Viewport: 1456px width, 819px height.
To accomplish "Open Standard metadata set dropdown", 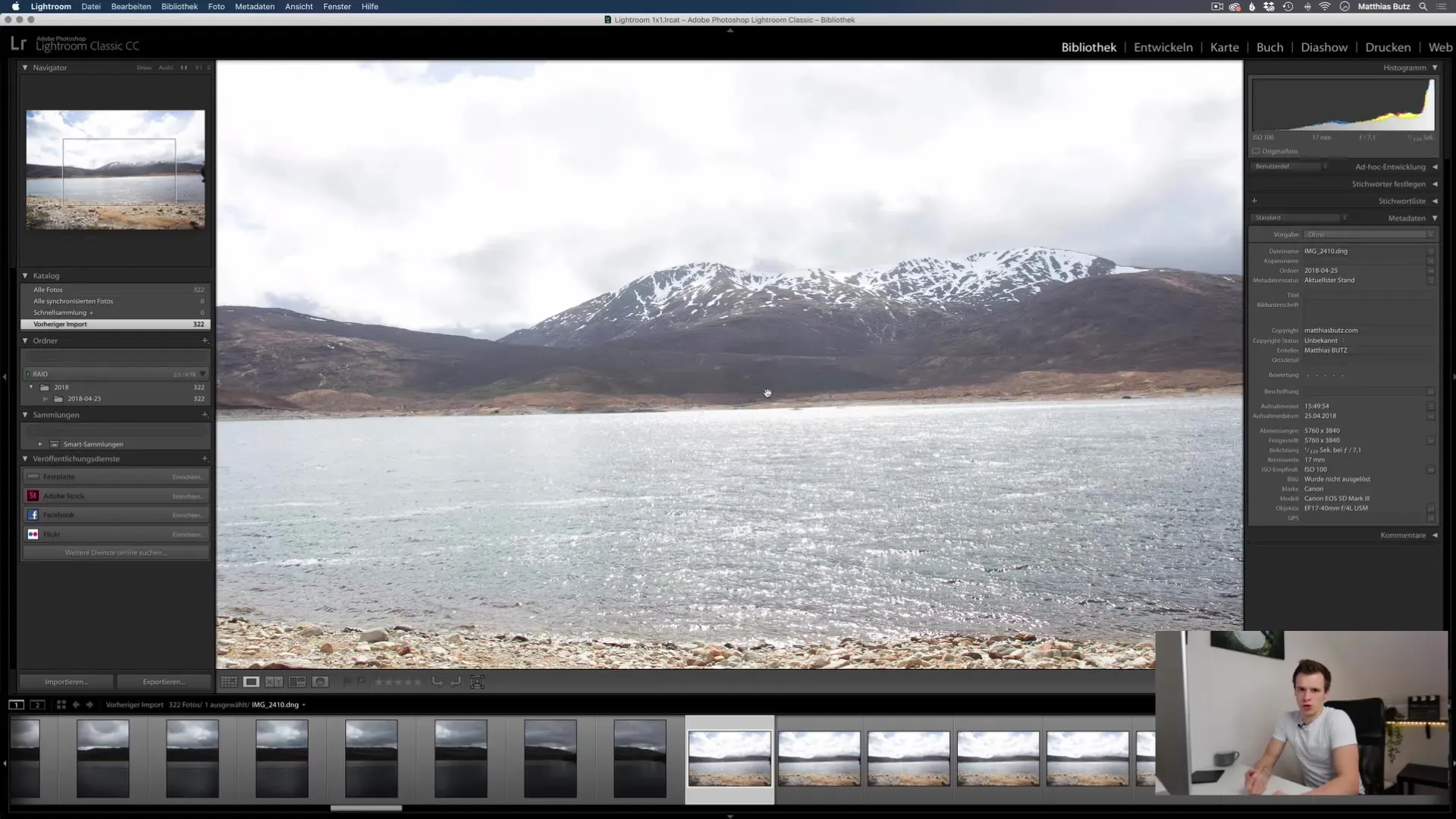I will click(x=1300, y=218).
